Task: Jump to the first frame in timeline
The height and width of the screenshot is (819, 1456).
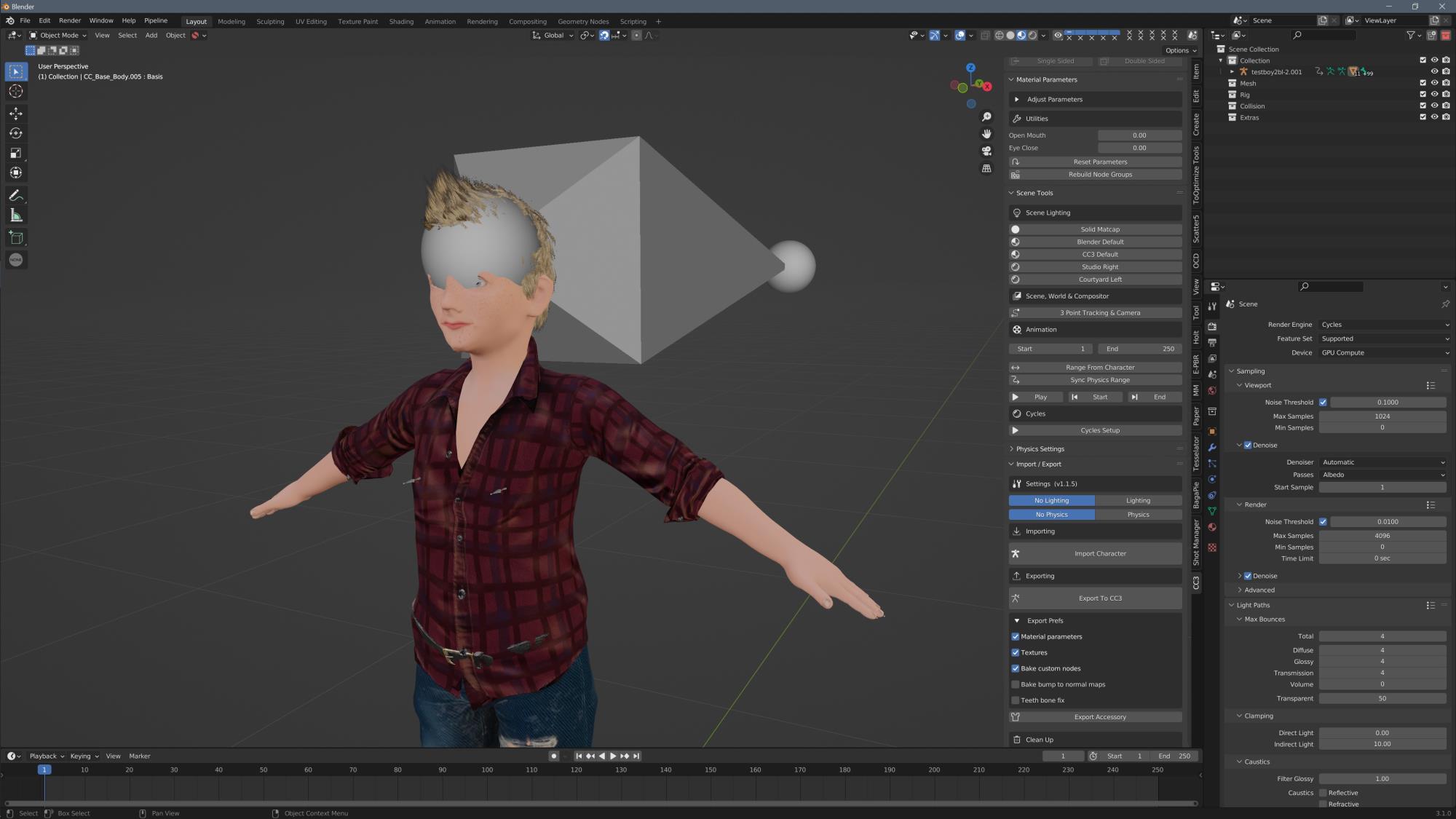Action: pyautogui.click(x=579, y=756)
